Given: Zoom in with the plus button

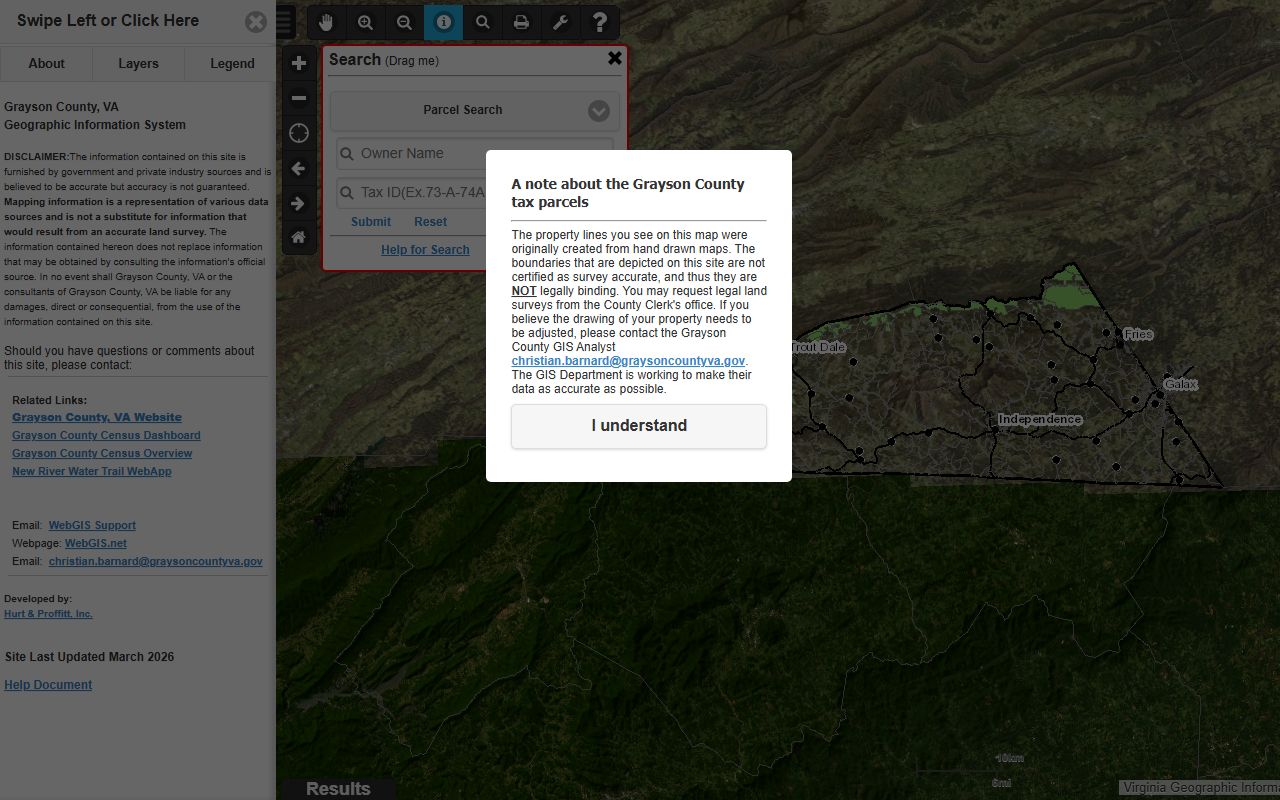Looking at the screenshot, I should [x=299, y=63].
